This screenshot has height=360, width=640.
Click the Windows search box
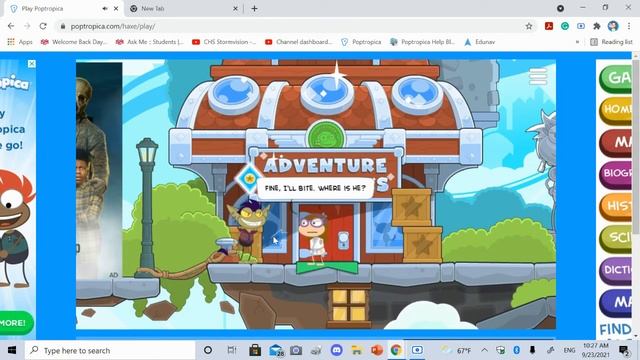[x=110, y=350]
